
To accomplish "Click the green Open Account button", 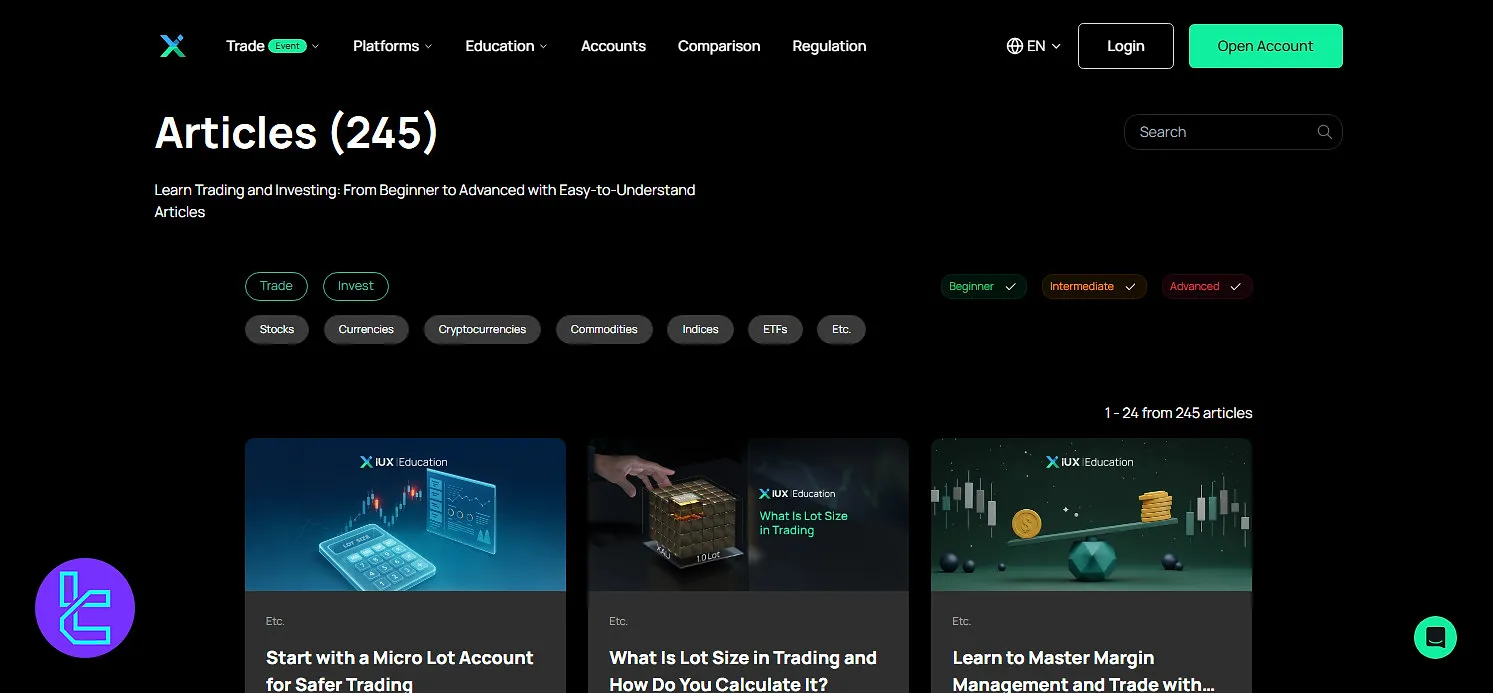I will [1265, 45].
